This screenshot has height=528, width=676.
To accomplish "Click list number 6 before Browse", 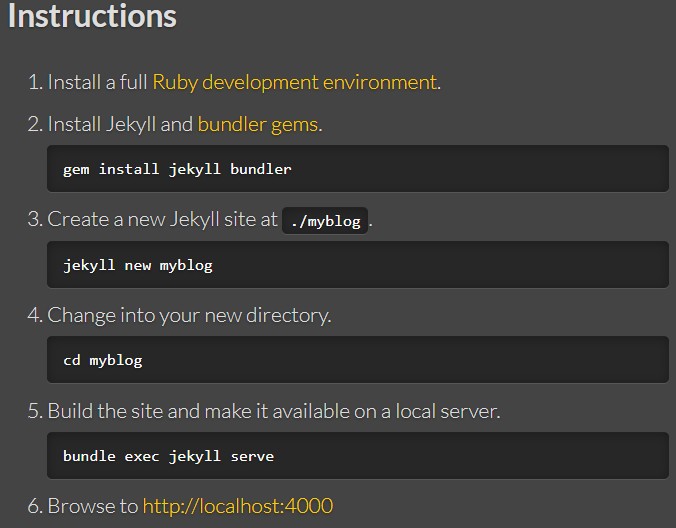I will click(35, 506).
